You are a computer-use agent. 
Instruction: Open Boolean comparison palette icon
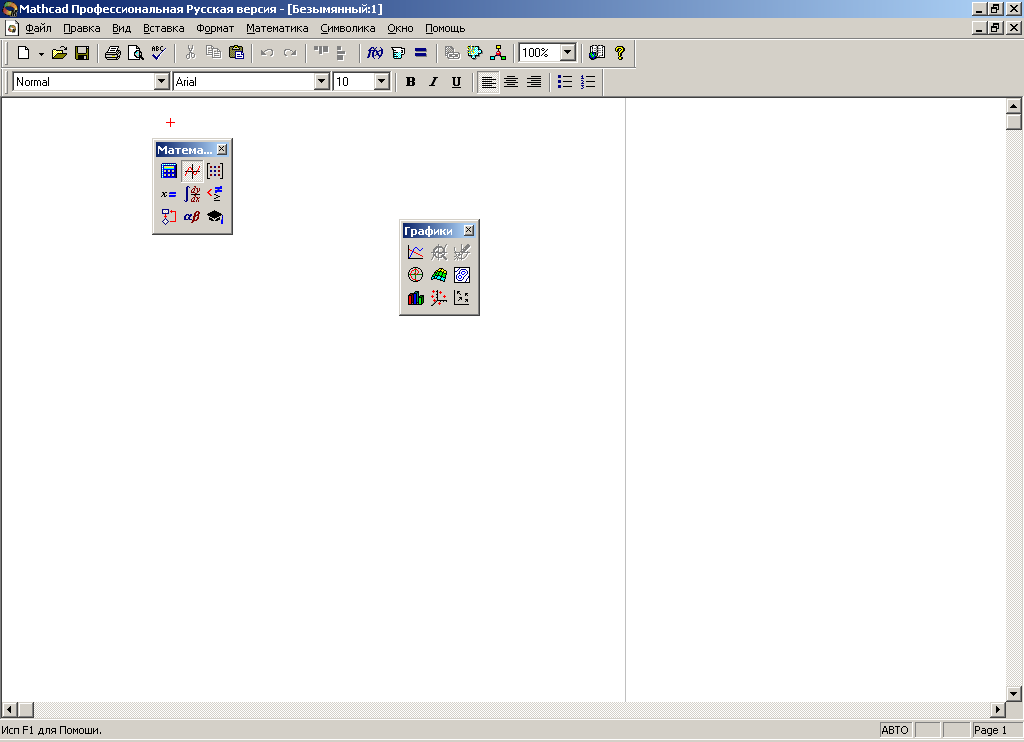click(215, 194)
